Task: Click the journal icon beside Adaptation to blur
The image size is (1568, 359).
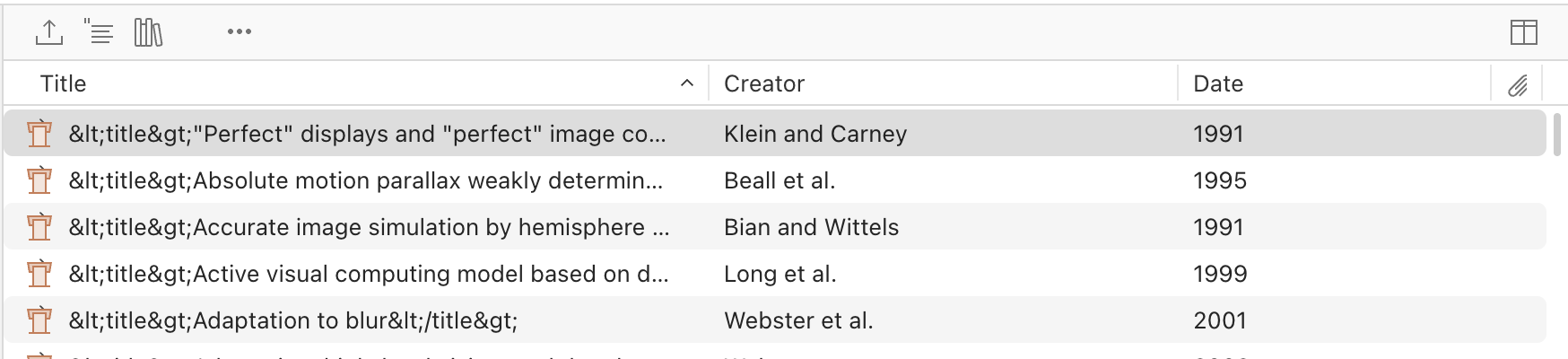Action: [39, 320]
